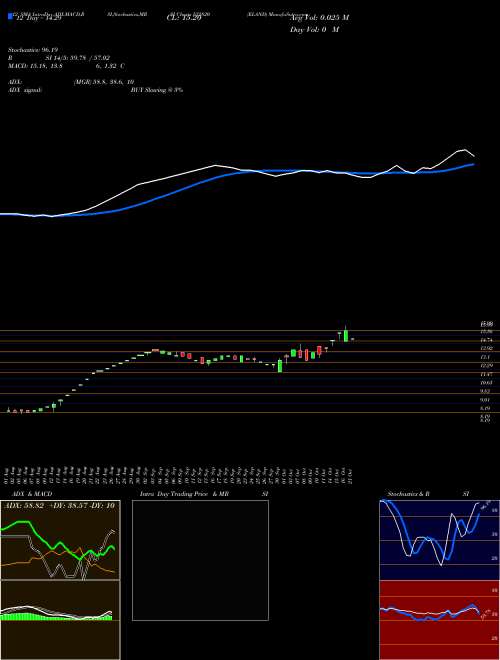500x660 pixels.
Task: Click the 'Stochastics: 96.19' reading
Action: point(32,50)
